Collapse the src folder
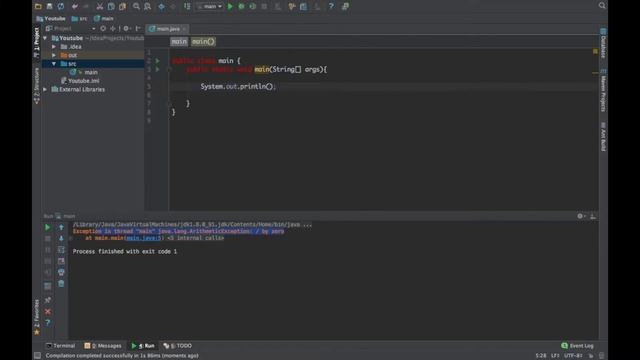640x360 pixels. (x=54, y=64)
